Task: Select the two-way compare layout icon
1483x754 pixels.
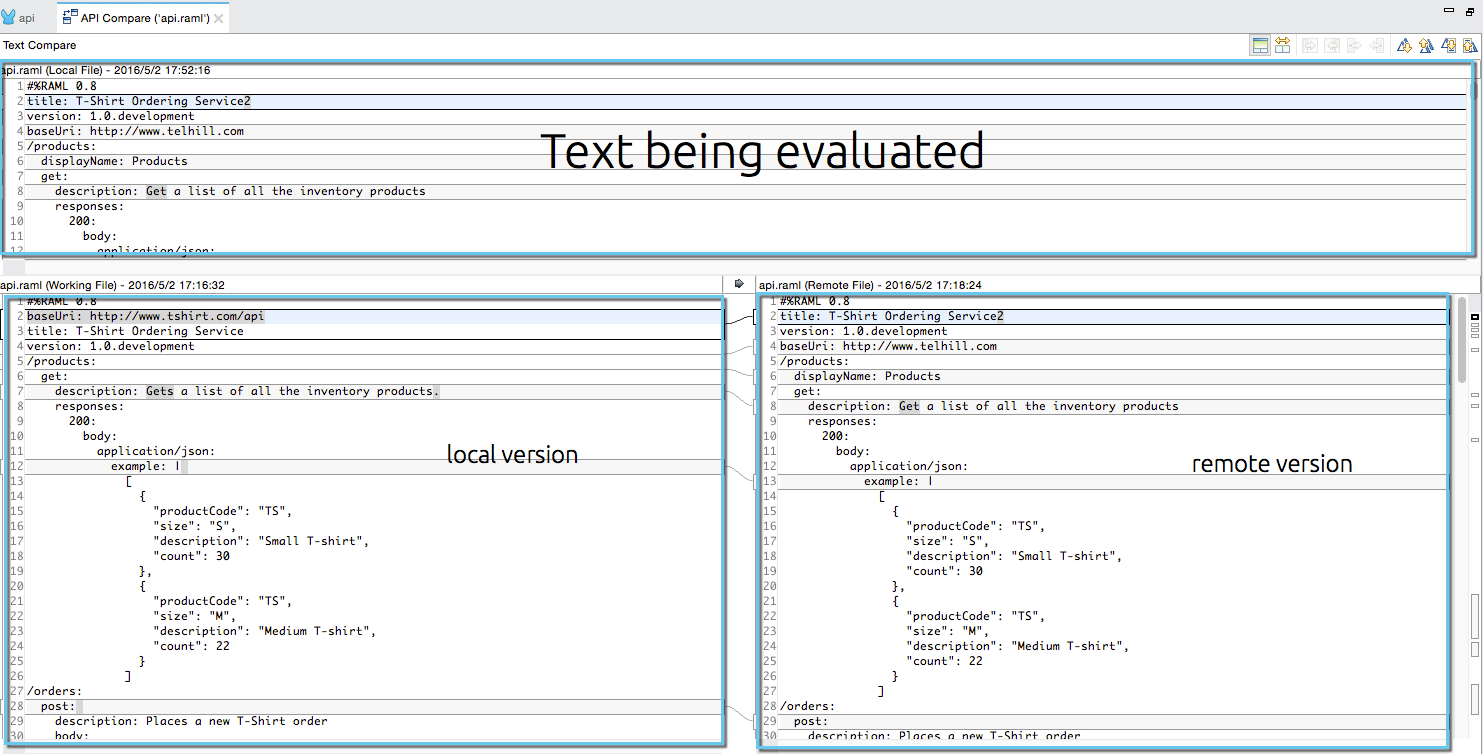Action: coord(1262,44)
